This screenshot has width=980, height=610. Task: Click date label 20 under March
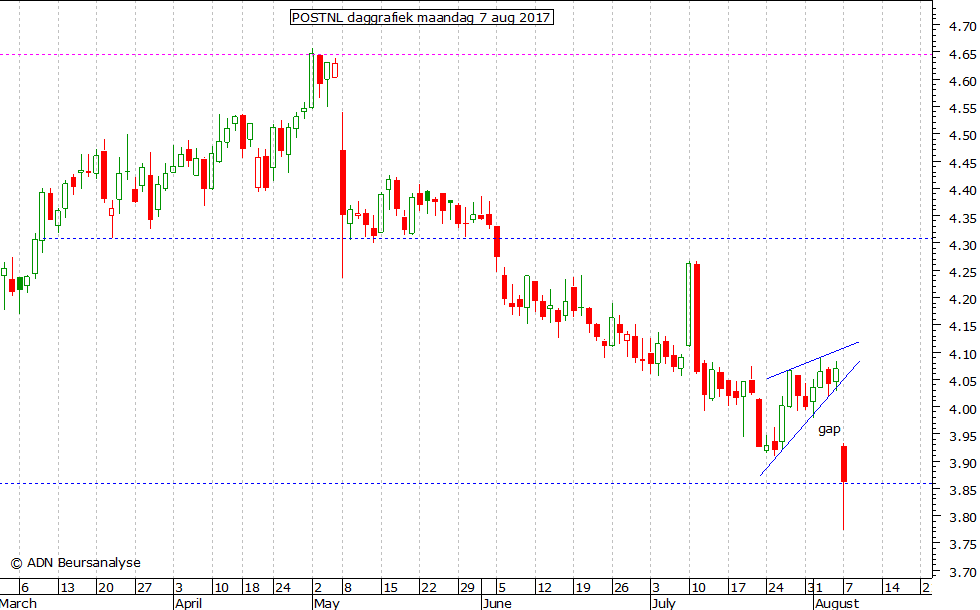106,588
